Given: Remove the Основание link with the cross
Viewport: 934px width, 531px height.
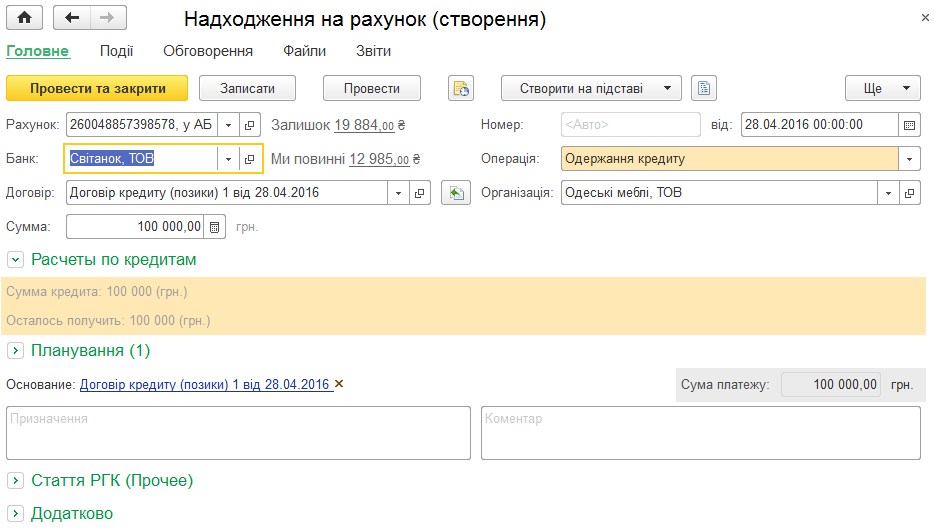Looking at the screenshot, I should 339,384.
